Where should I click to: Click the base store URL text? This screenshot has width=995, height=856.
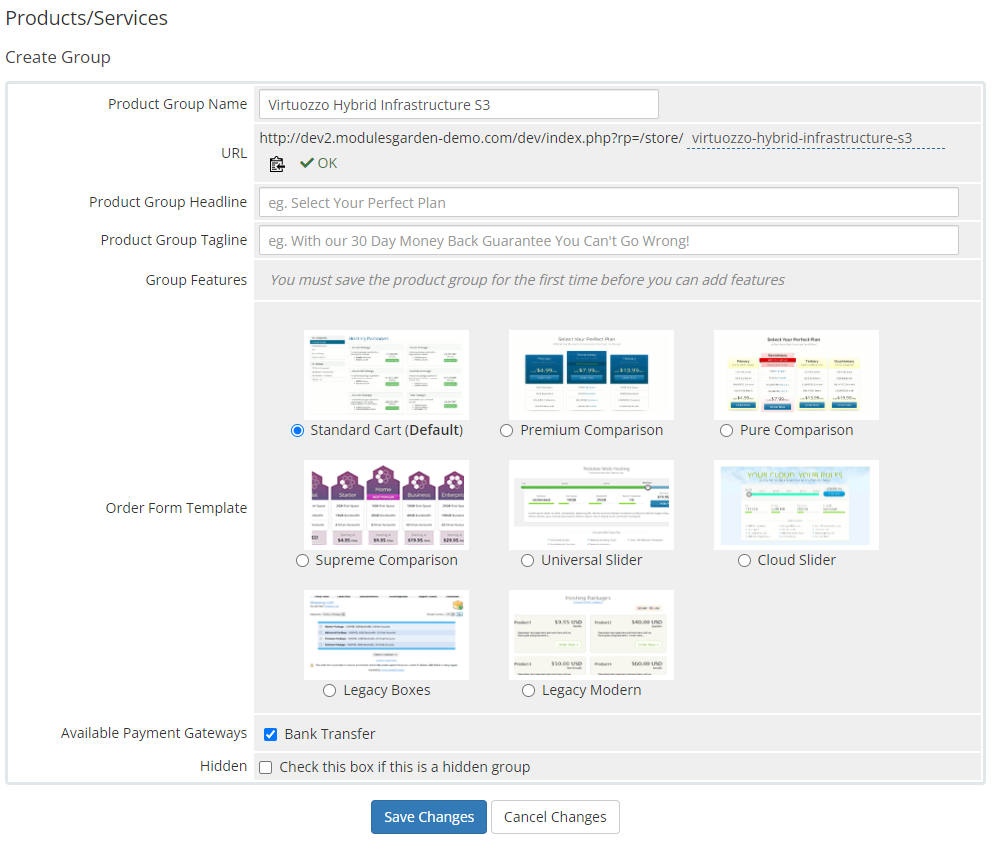471,138
